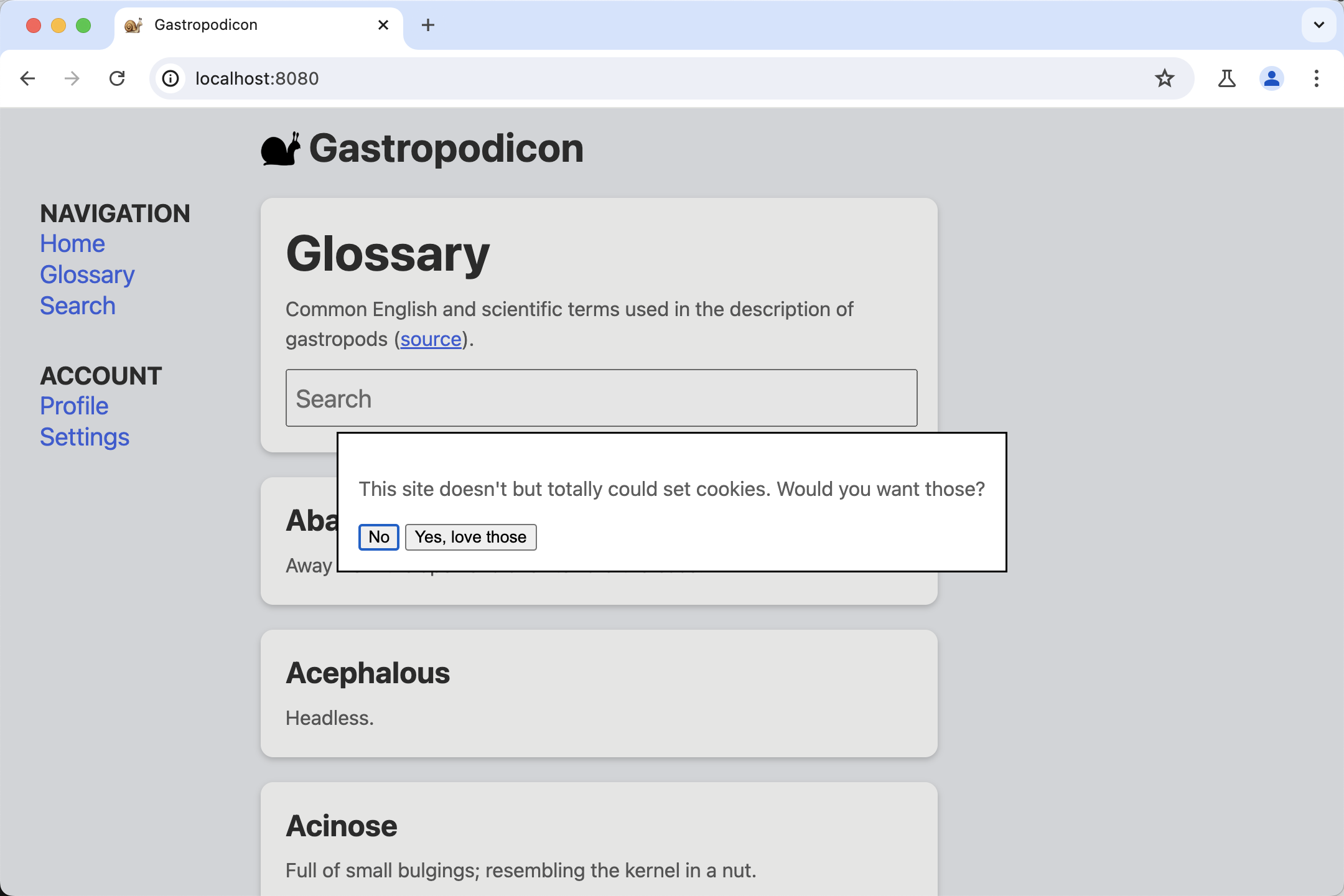The width and height of the screenshot is (1344, 896).
Task: Click the page reload icon
Action: (x=117, y=78)
